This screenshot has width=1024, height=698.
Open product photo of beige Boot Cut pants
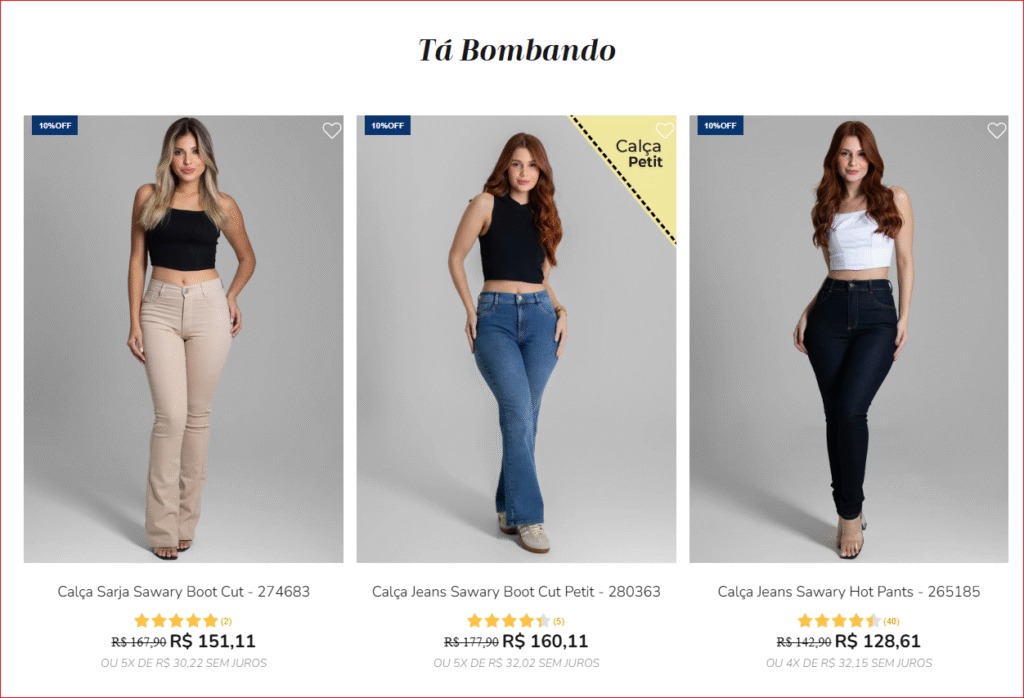(x=184, y=339)
